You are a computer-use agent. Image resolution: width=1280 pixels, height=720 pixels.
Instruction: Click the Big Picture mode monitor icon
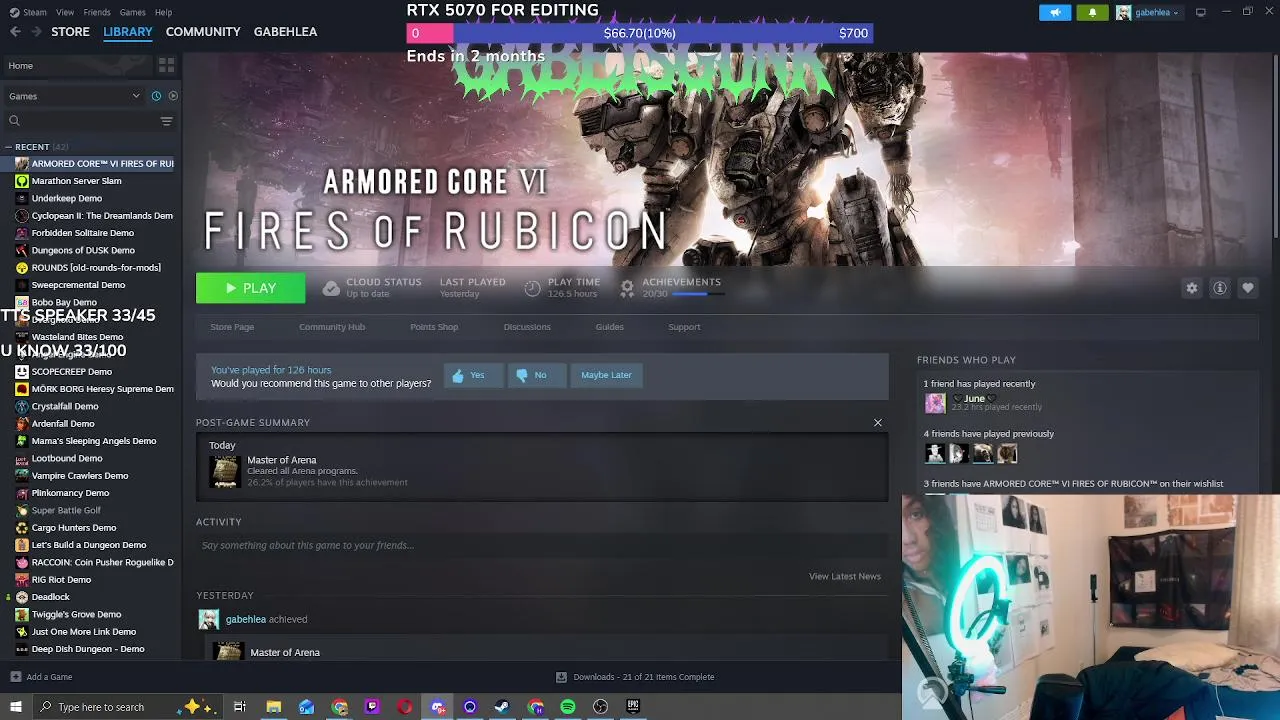point(1200,12)
